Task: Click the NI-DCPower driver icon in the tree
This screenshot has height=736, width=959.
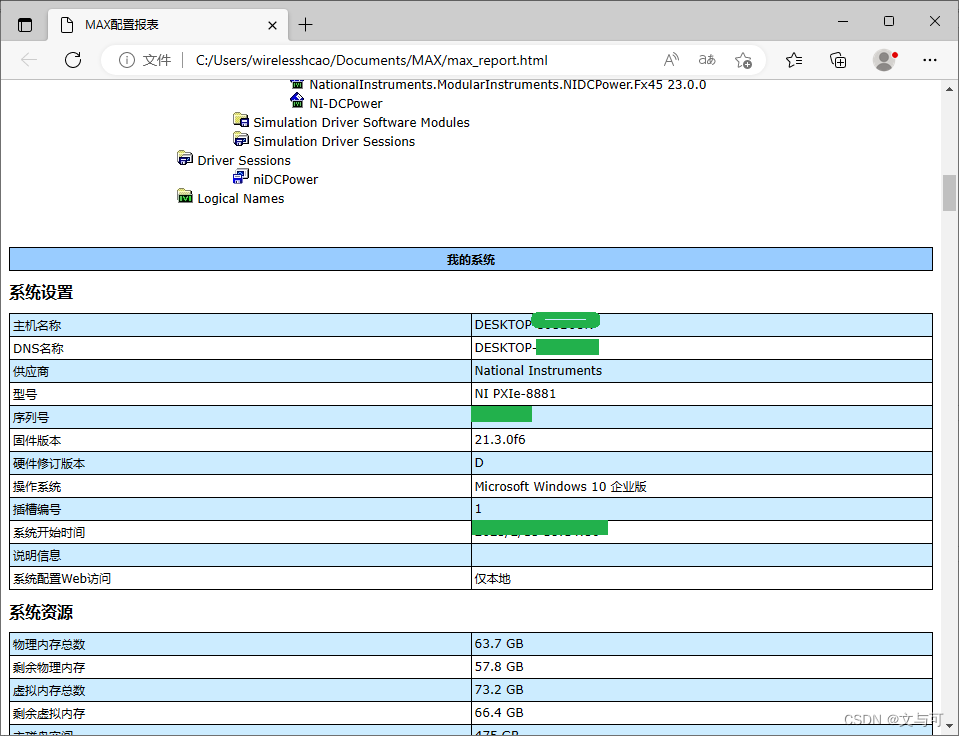Action: click(x=296, y=102)
